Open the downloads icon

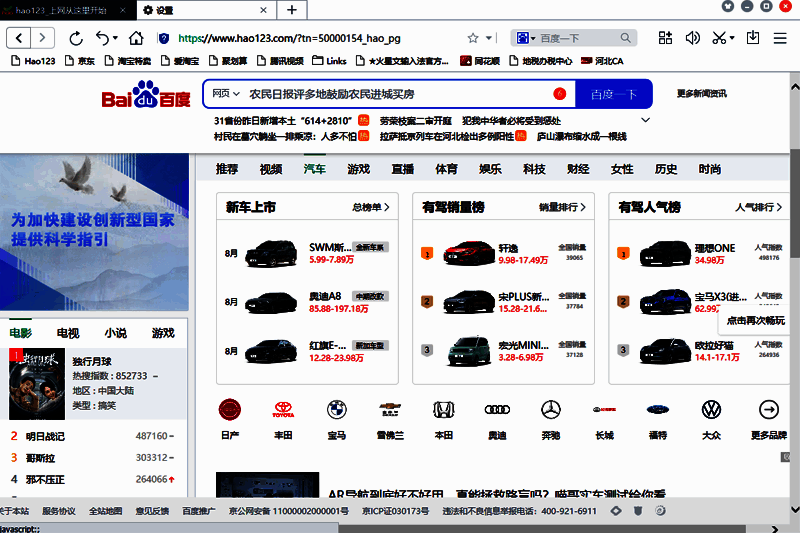(753, 38)
